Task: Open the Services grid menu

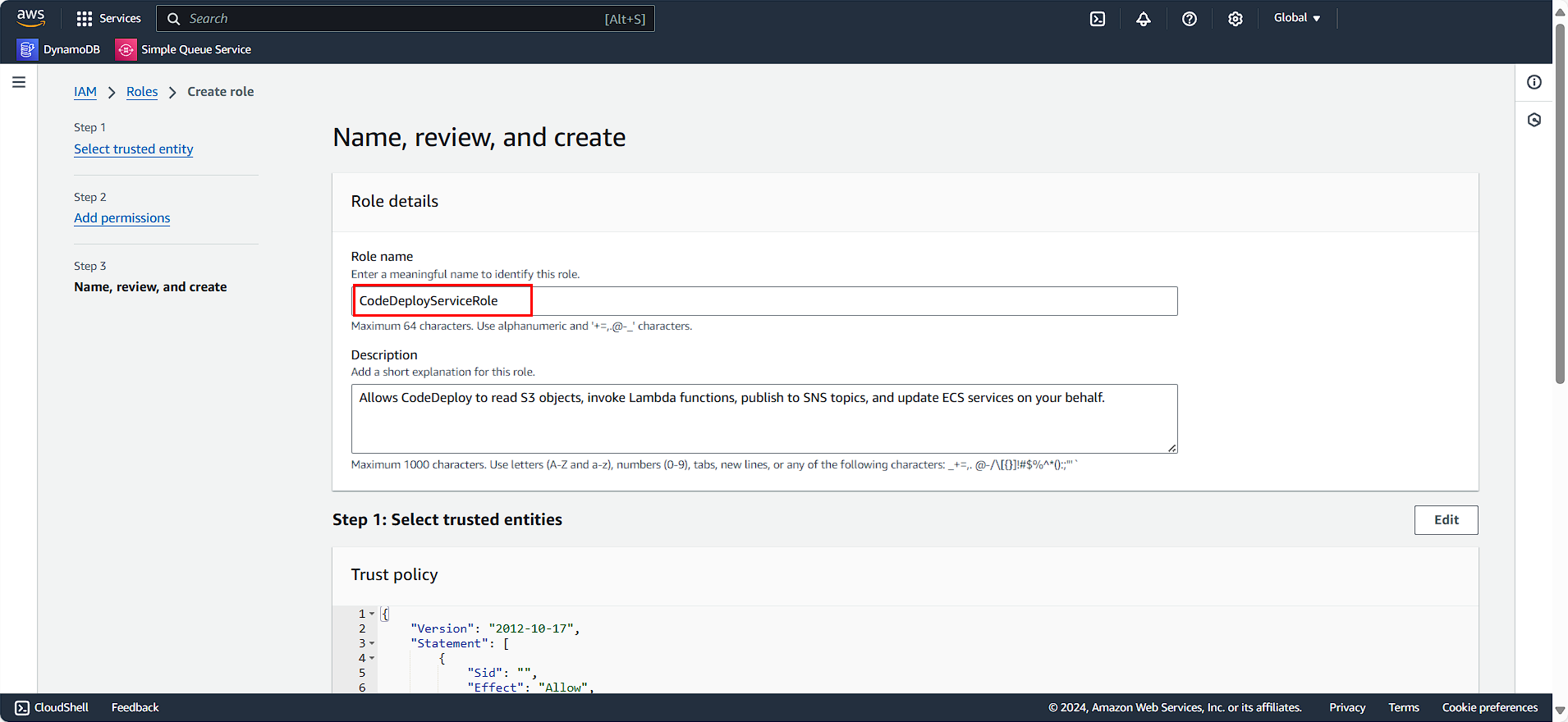Action: pos(108,18)
